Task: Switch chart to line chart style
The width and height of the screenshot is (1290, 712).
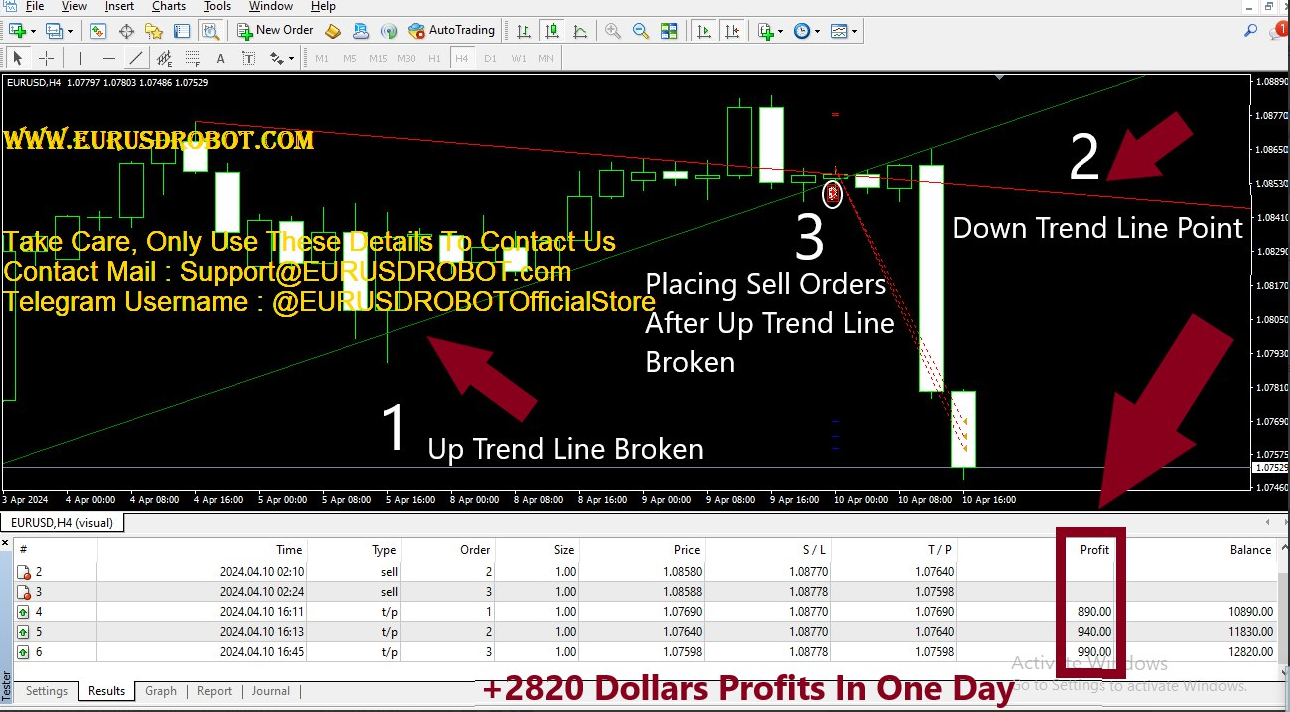Action: pyautogui.click(x=580, y=31)
